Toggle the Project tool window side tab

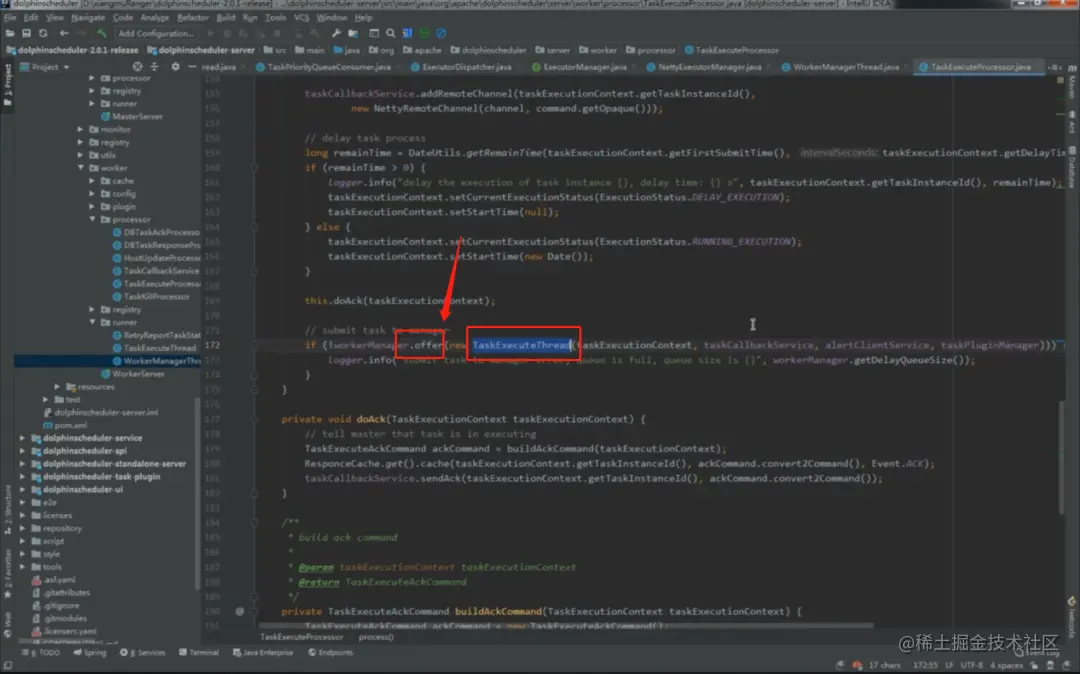[x=8, y=84]
